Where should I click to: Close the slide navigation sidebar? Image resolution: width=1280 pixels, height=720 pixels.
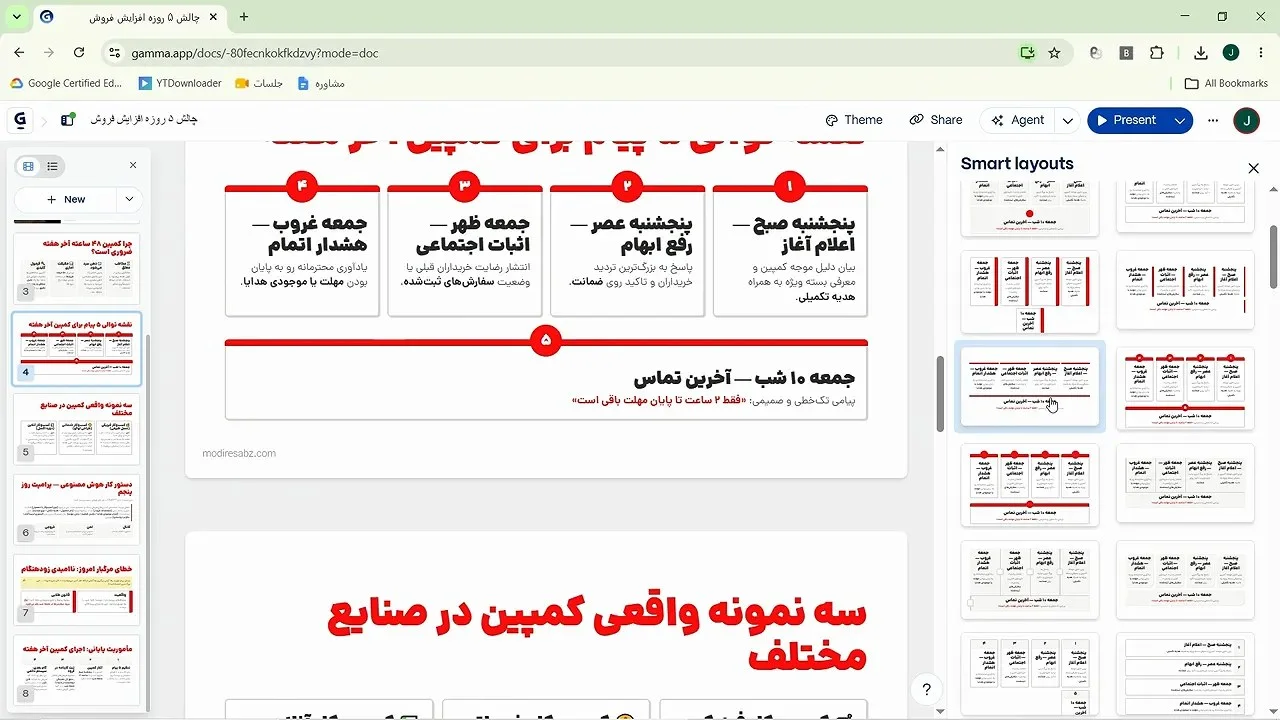pos(133,166)
